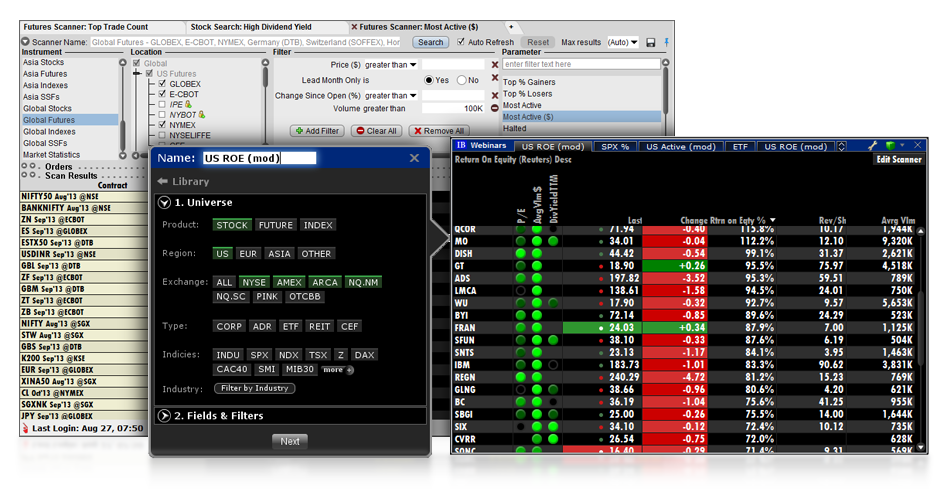Click the Name field containing US ROE (mod)

259,158
